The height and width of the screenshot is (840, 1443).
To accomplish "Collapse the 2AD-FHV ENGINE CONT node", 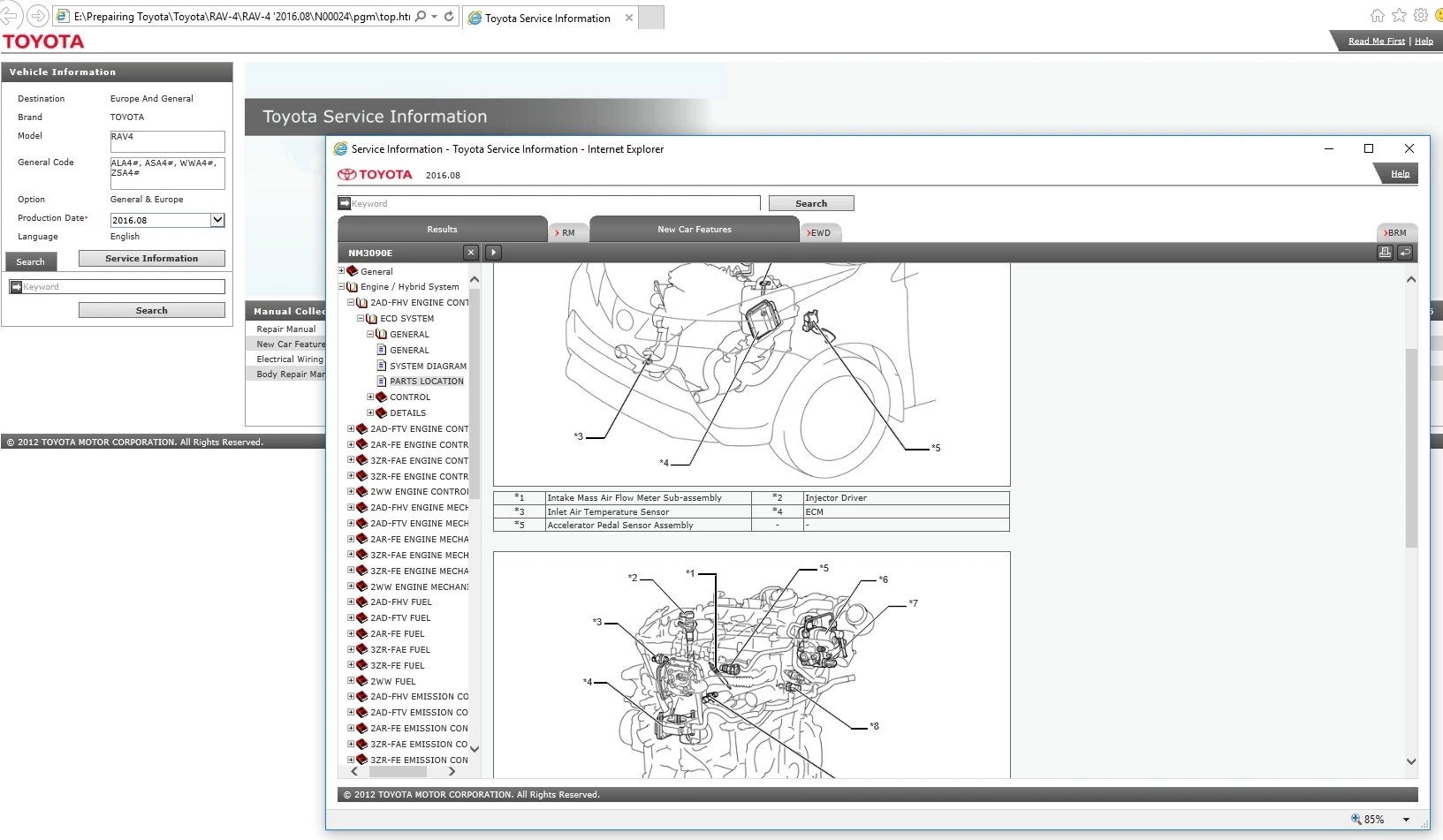I will (x=351, y=302).
